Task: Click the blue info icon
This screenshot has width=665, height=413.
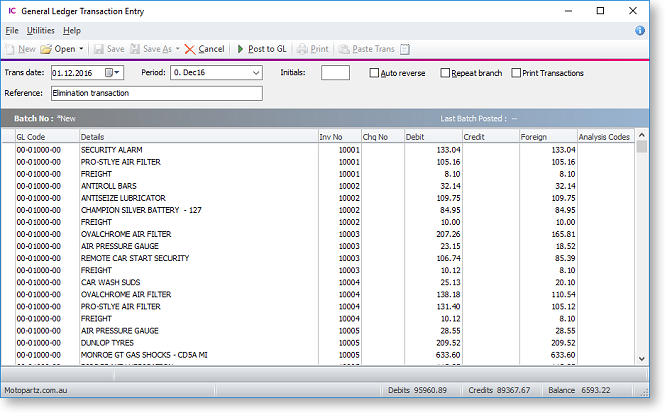Action: (640, 31)
